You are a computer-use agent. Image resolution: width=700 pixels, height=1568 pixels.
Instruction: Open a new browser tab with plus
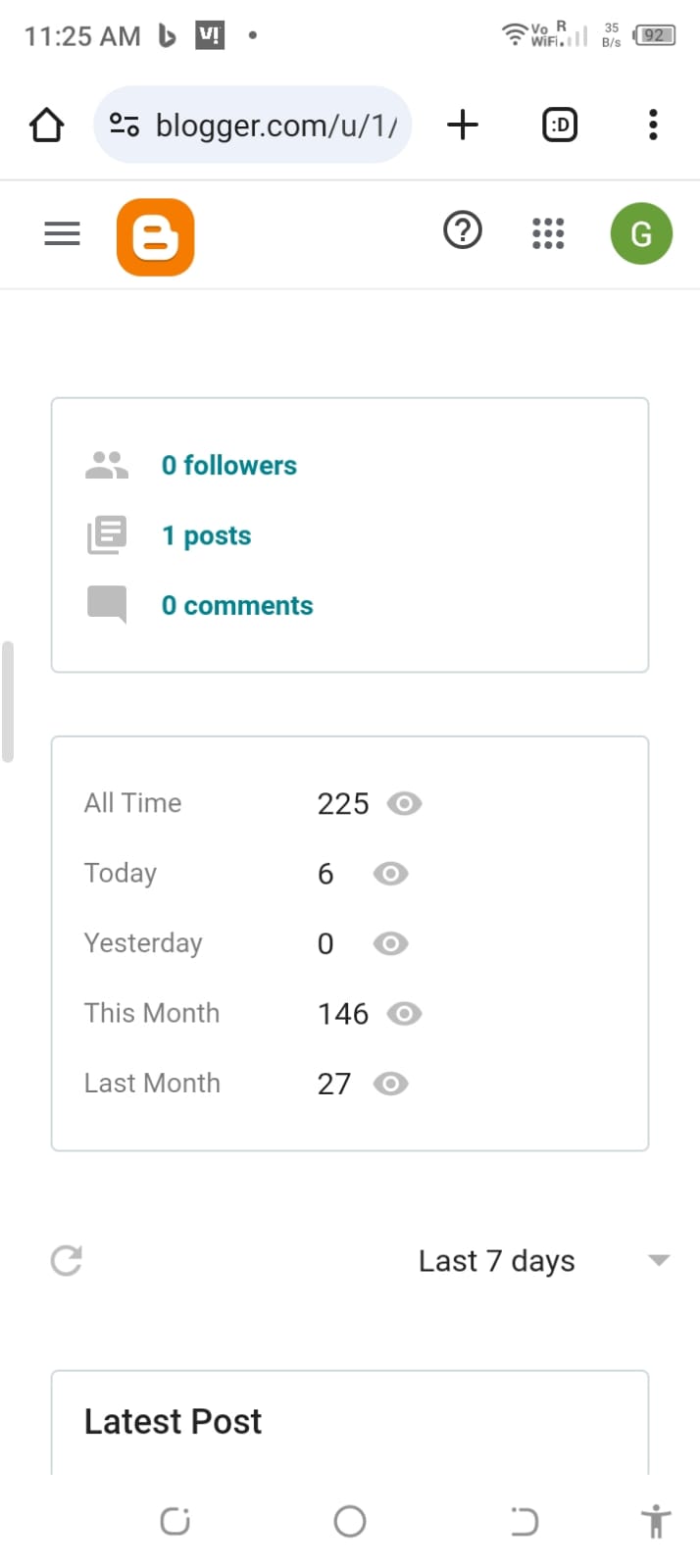[x=462, y=125]
